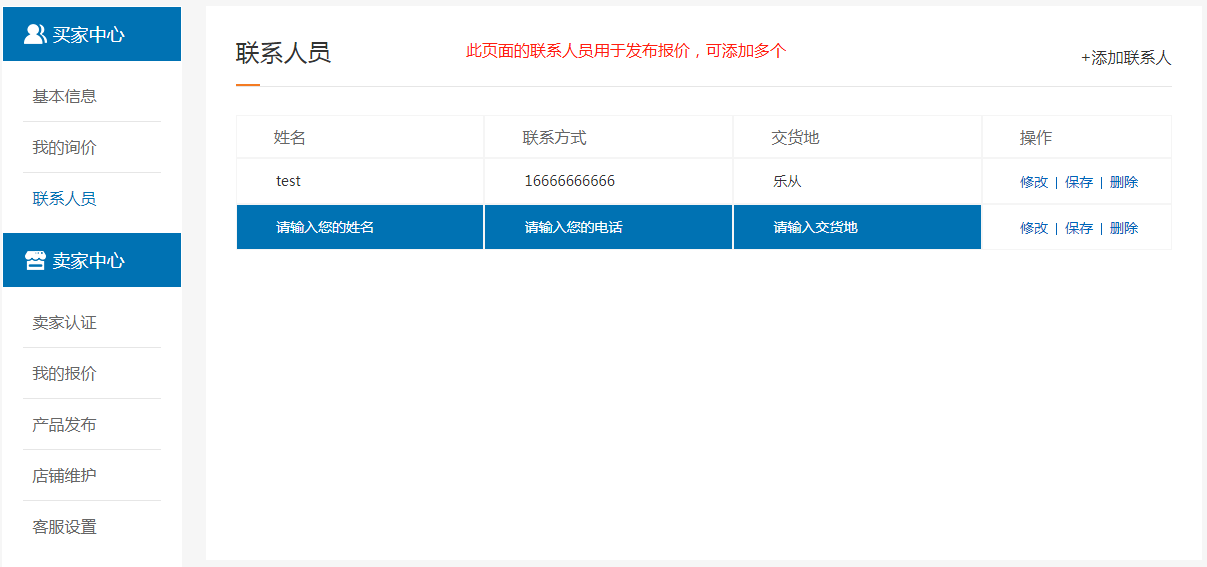Click the buyer center person icon
Image resolution: width=1207 pixels, height=567 pixels.
[x=35, y=34]
